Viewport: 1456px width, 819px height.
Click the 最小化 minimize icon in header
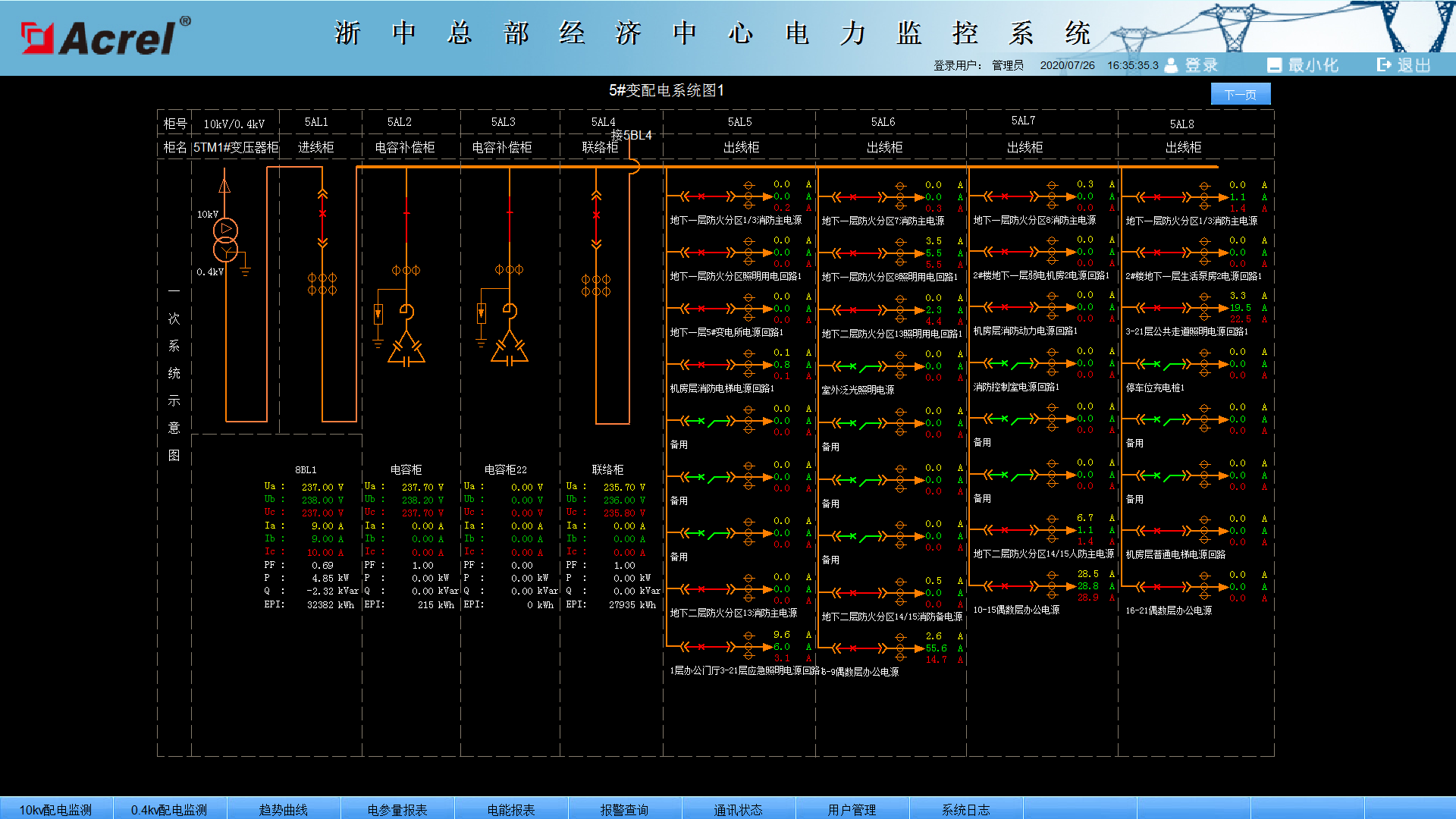point(1274,65)
